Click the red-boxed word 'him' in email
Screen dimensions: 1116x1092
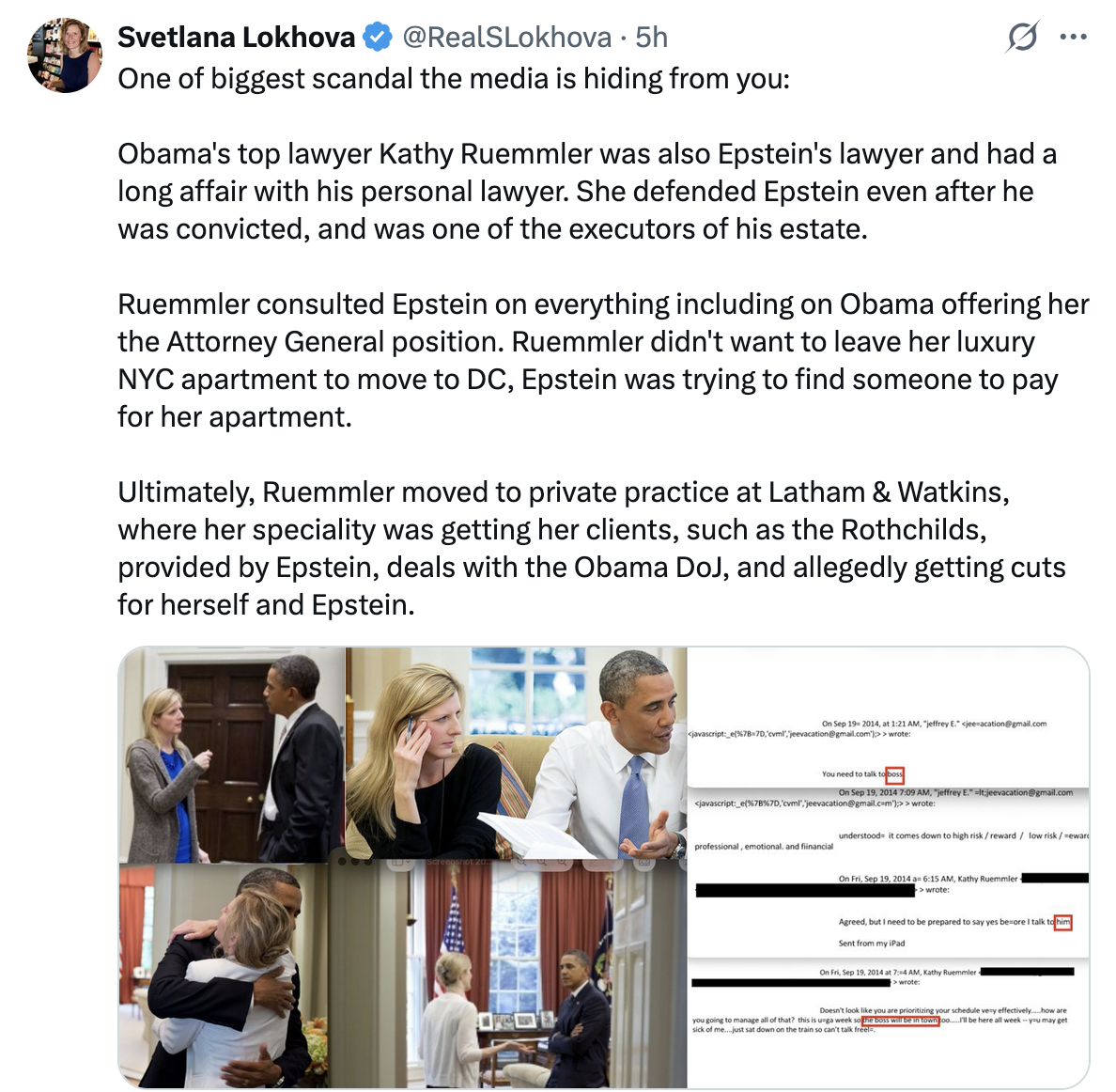point(1062,922)
